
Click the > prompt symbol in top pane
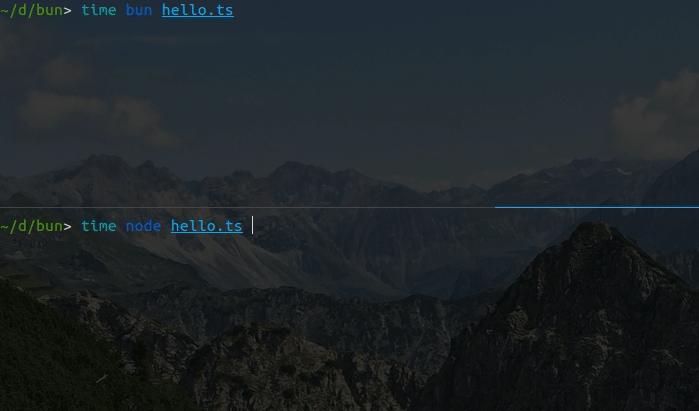pos(67,10)
